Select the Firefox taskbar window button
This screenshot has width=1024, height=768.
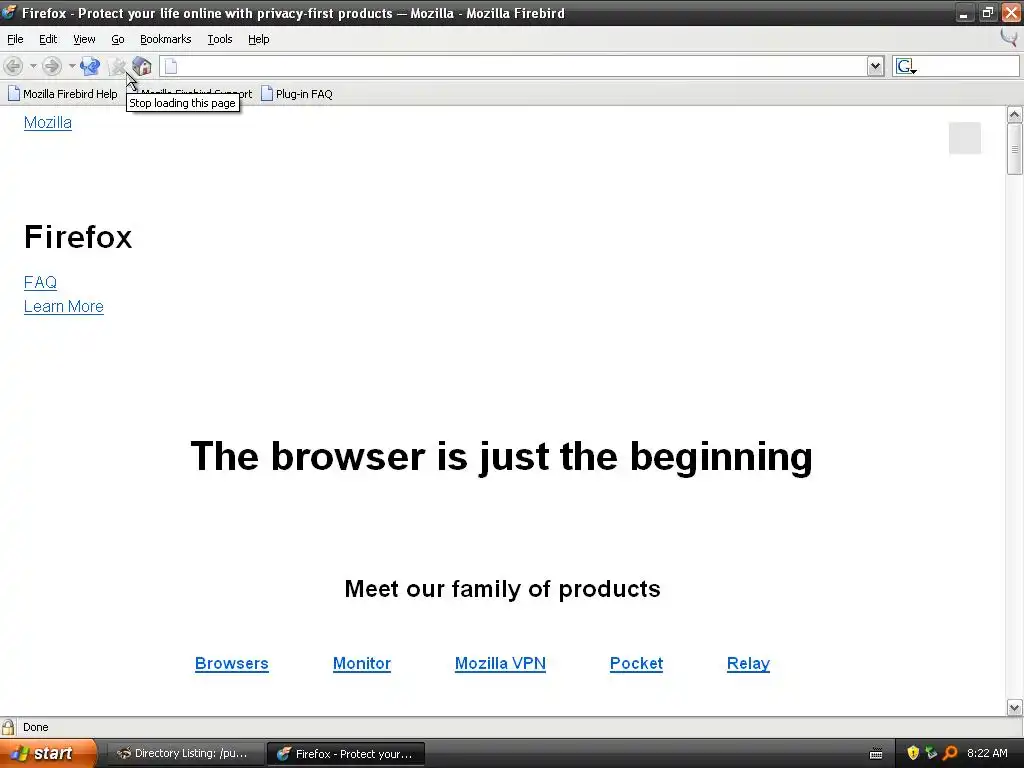(347, 754)
